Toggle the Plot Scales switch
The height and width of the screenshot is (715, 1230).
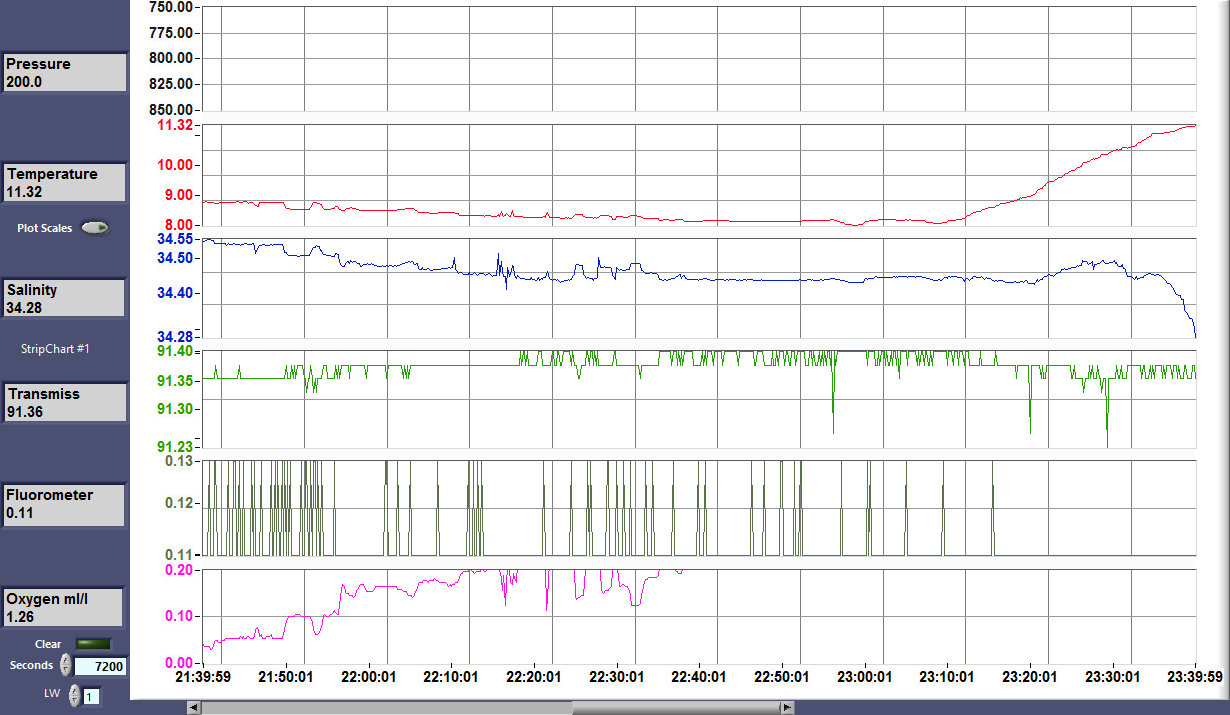(96, 228)
